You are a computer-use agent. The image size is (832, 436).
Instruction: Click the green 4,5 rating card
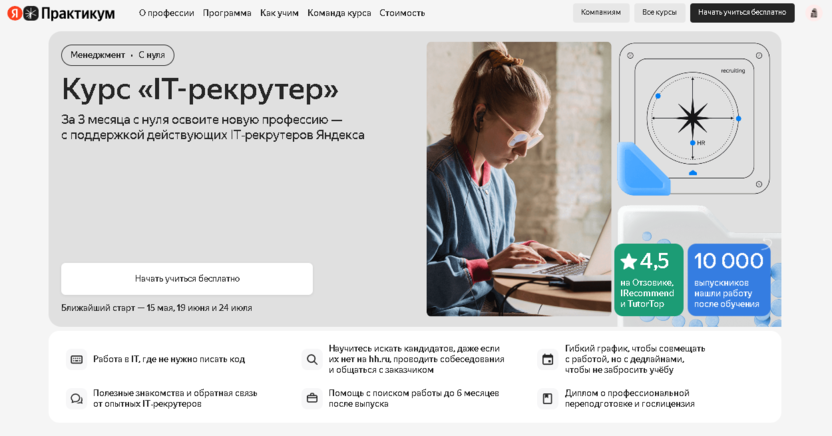click(649, 280)
